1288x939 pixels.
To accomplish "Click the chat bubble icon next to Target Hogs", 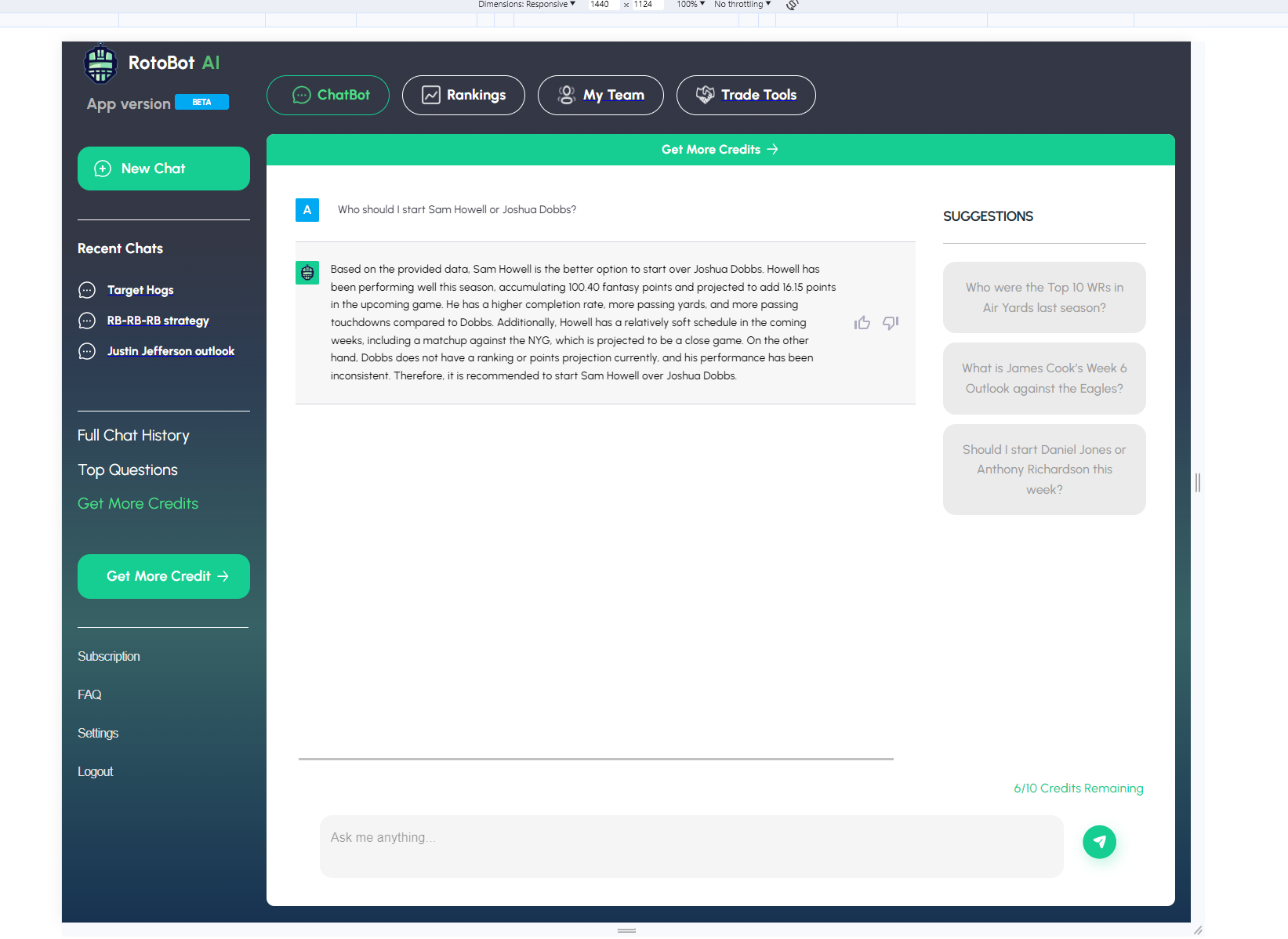I will [86, 290].
